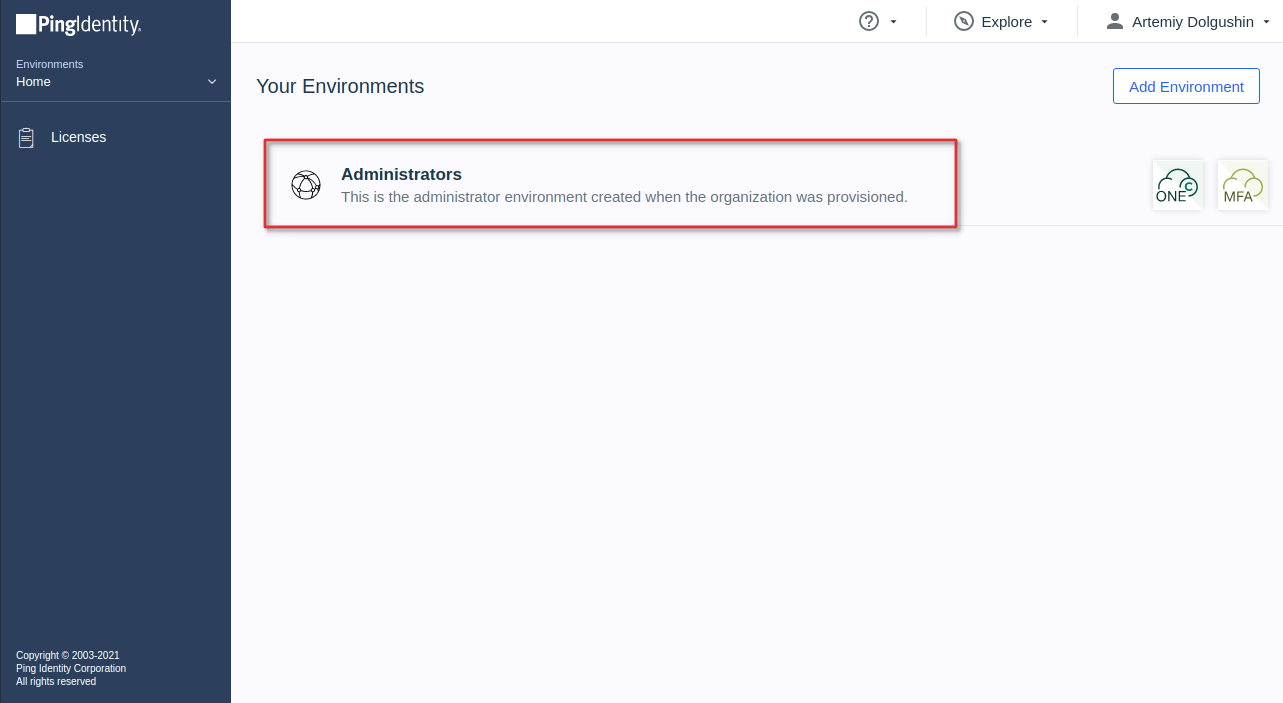Click the Administrators environment globe icon

click(x=306, y=185)
